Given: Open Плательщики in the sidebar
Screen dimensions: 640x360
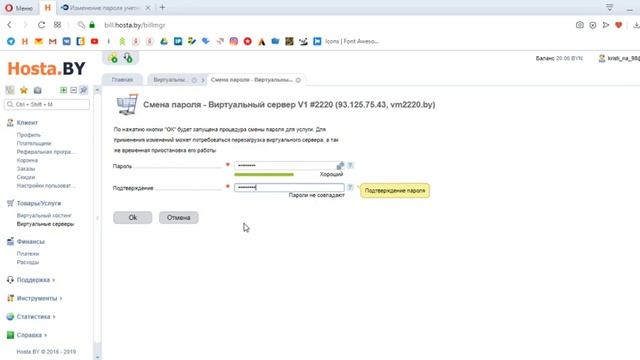Looking at the screenshot, I should (x=34, y=143).
